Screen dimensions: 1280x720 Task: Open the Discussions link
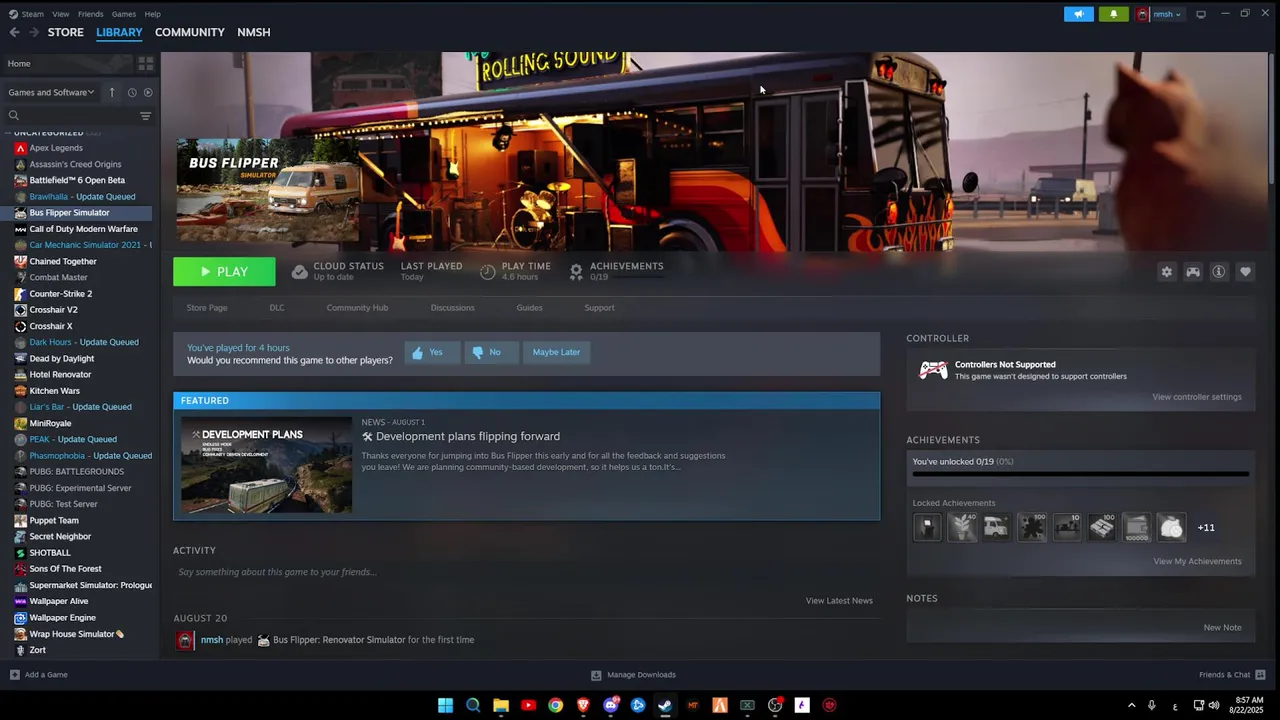coord(453,308)
